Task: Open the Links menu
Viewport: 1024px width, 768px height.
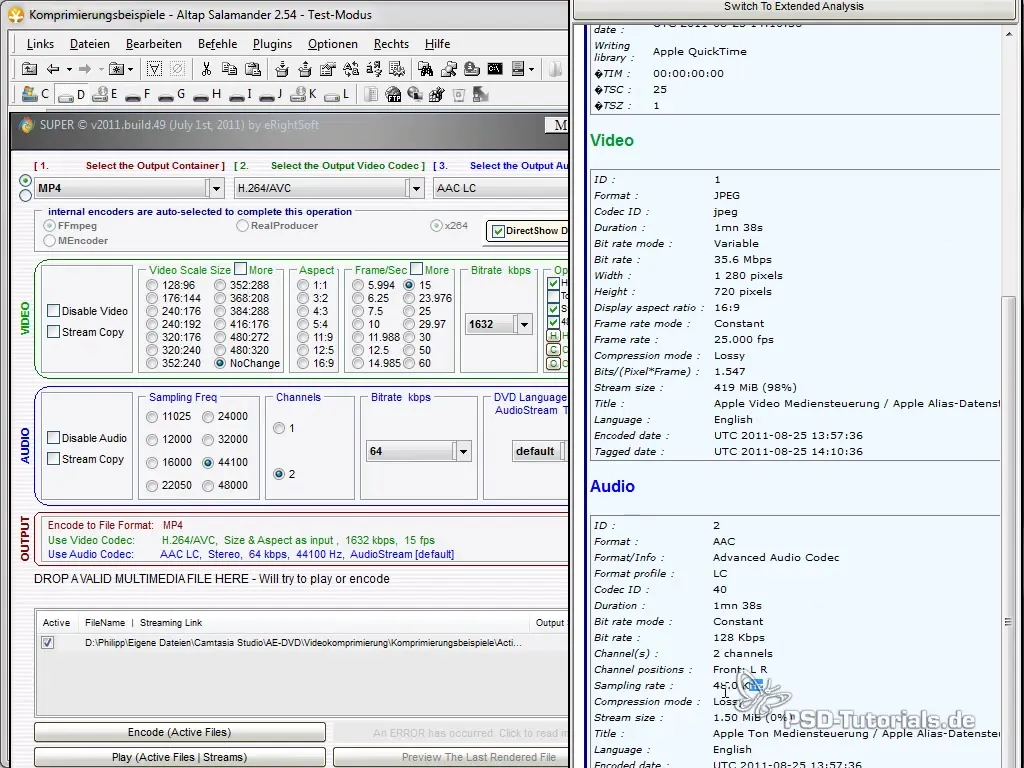Action: pyautogui.click(x=40, y=44)
